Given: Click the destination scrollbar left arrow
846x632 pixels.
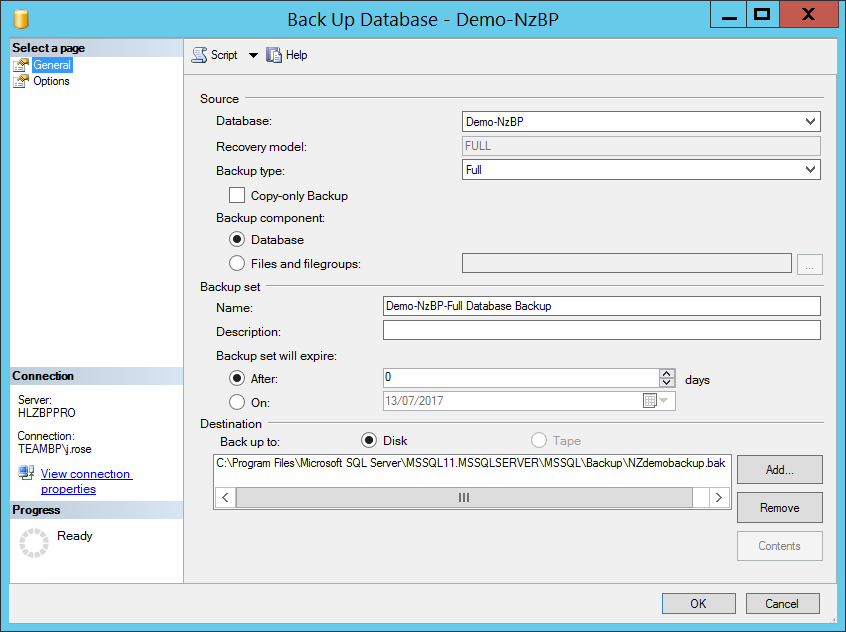Looking at the screenshot, I should point(226,497).
